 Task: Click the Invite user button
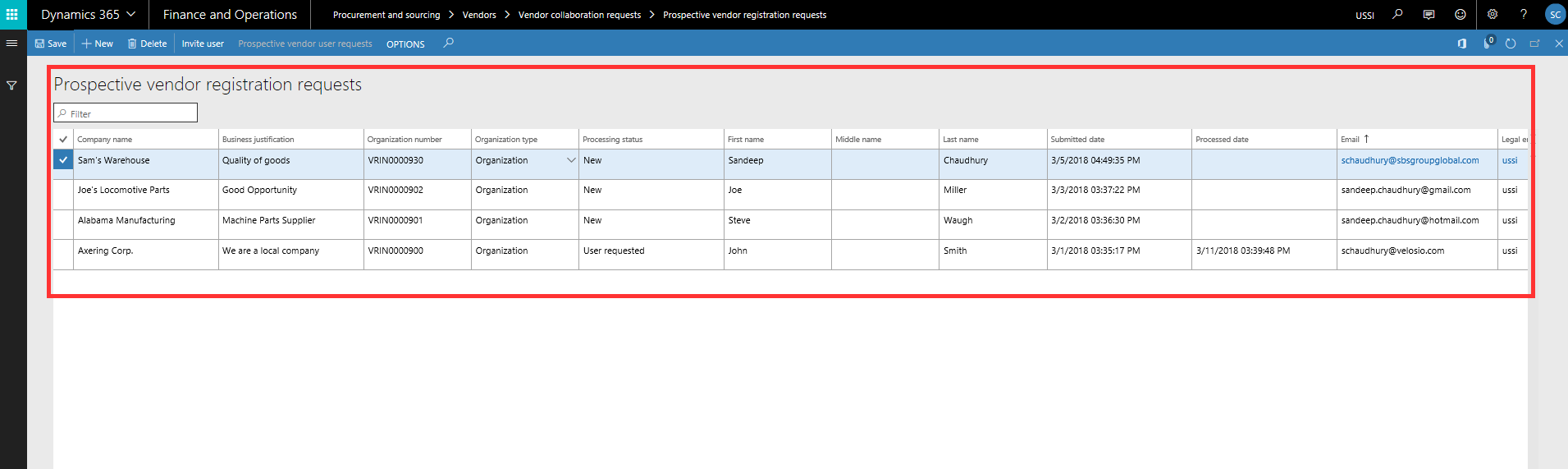point(203,44)
